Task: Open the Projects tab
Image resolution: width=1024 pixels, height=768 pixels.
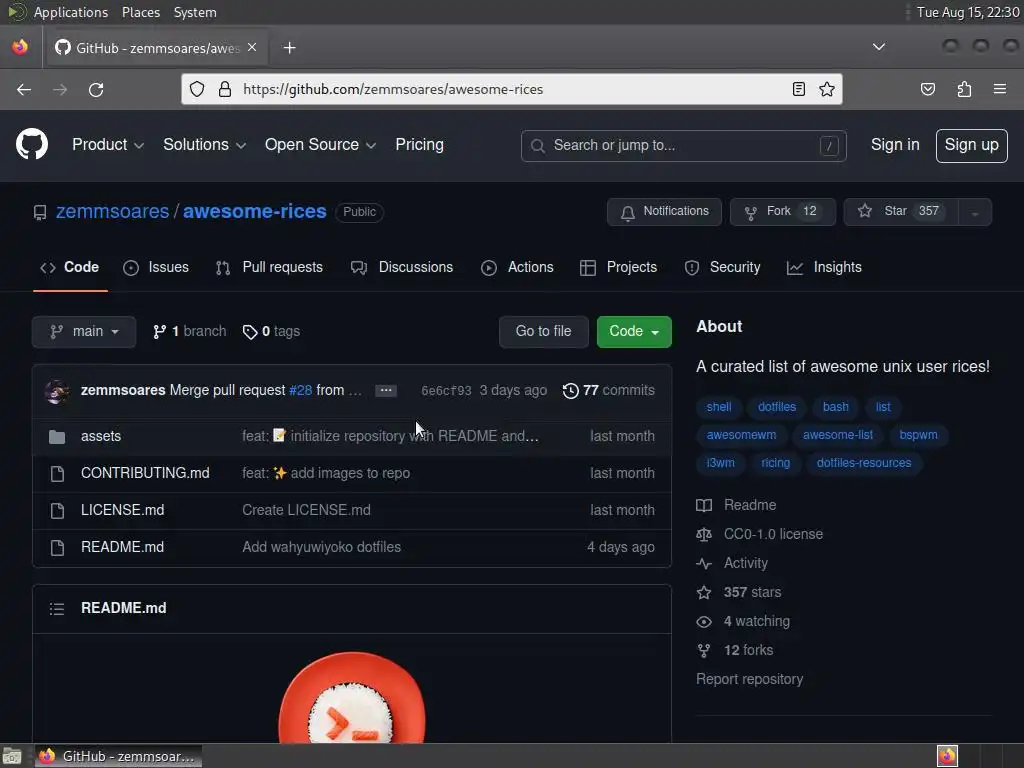Action: 618,267
